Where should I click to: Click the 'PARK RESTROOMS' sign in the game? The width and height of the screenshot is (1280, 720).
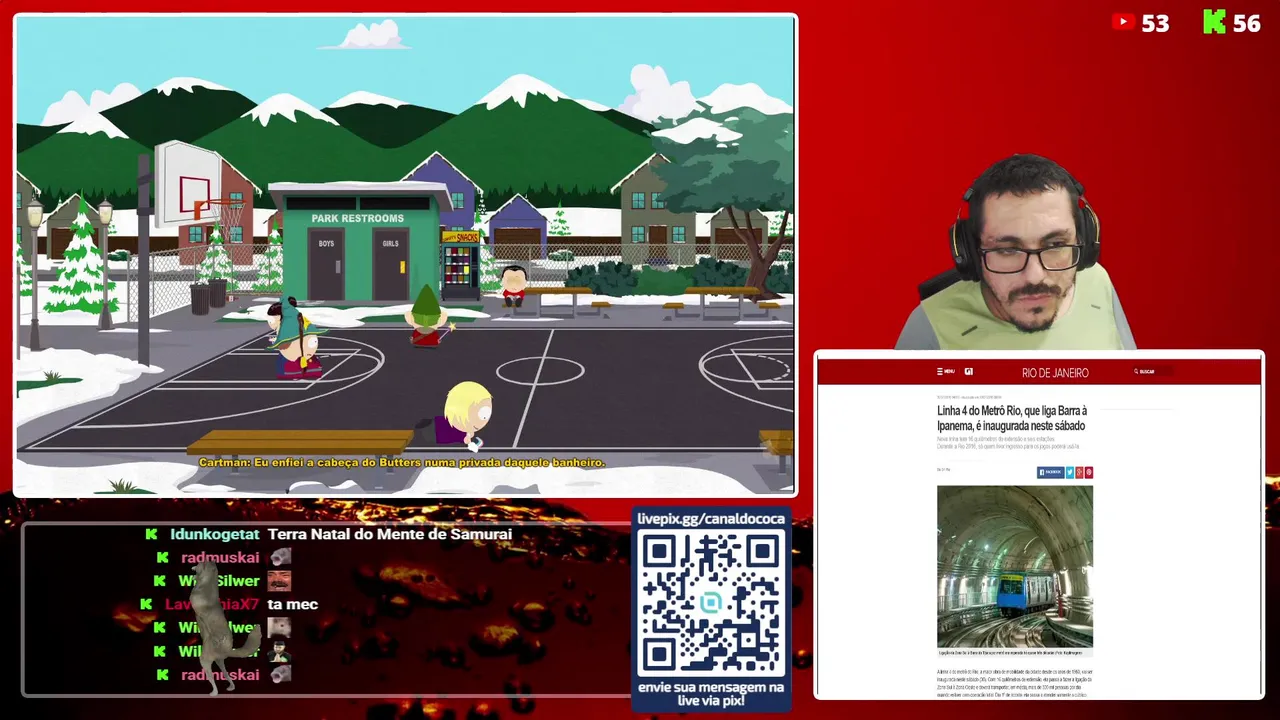(x=358, y=218)
